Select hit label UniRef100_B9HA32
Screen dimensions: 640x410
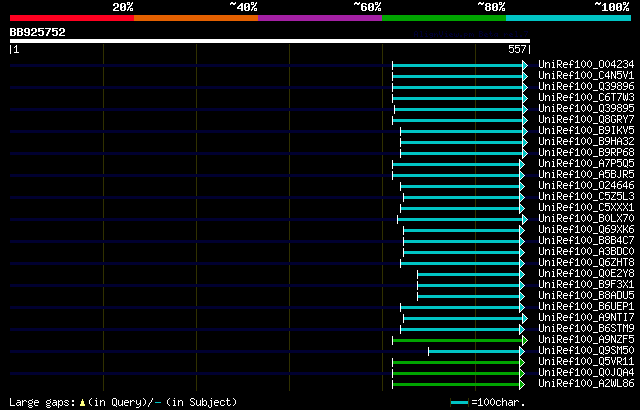[586, 142]
